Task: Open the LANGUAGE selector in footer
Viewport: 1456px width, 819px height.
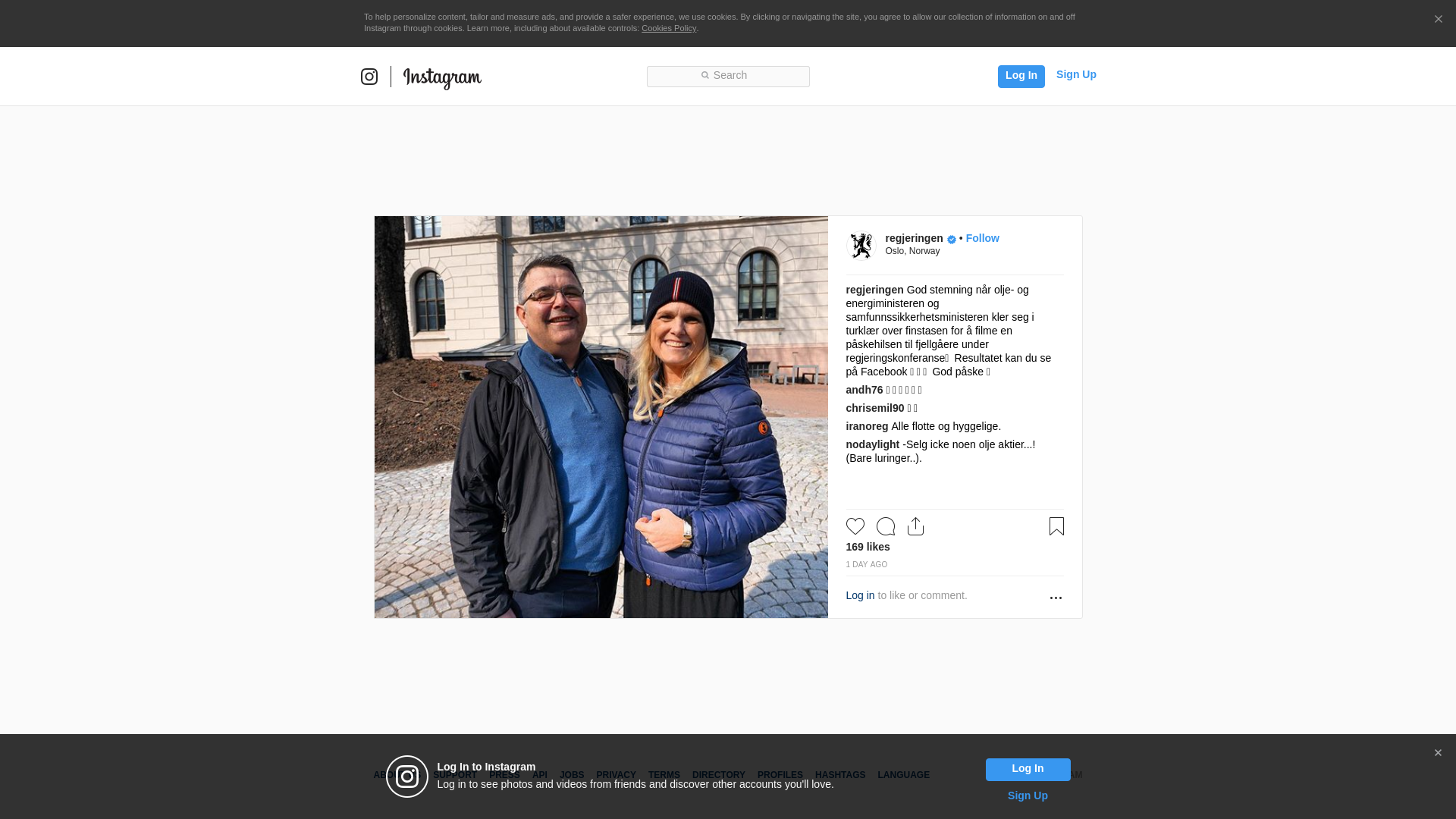Action: pos(904,775)
